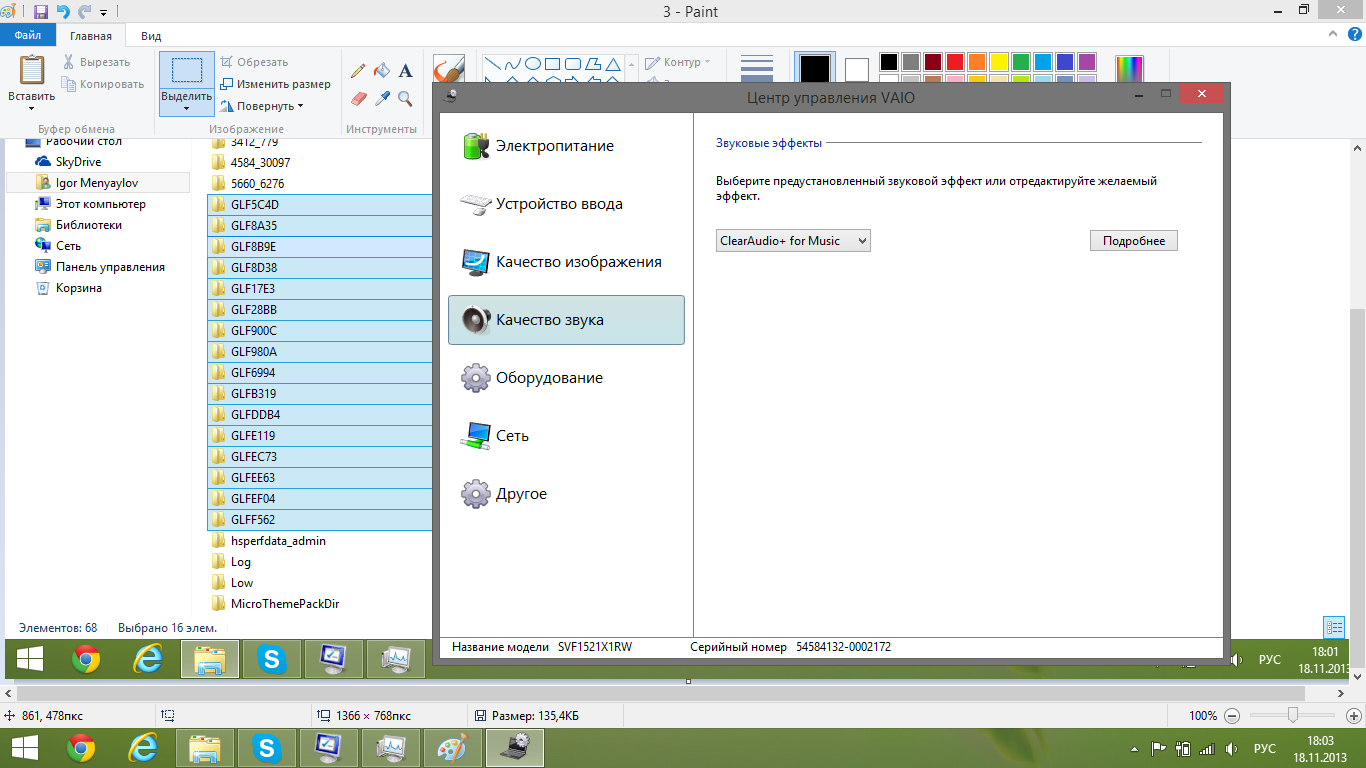Viewport: 1366px width, 768px height.
Task: Activate the Text tool in Paint
Action: coord(405,71)
